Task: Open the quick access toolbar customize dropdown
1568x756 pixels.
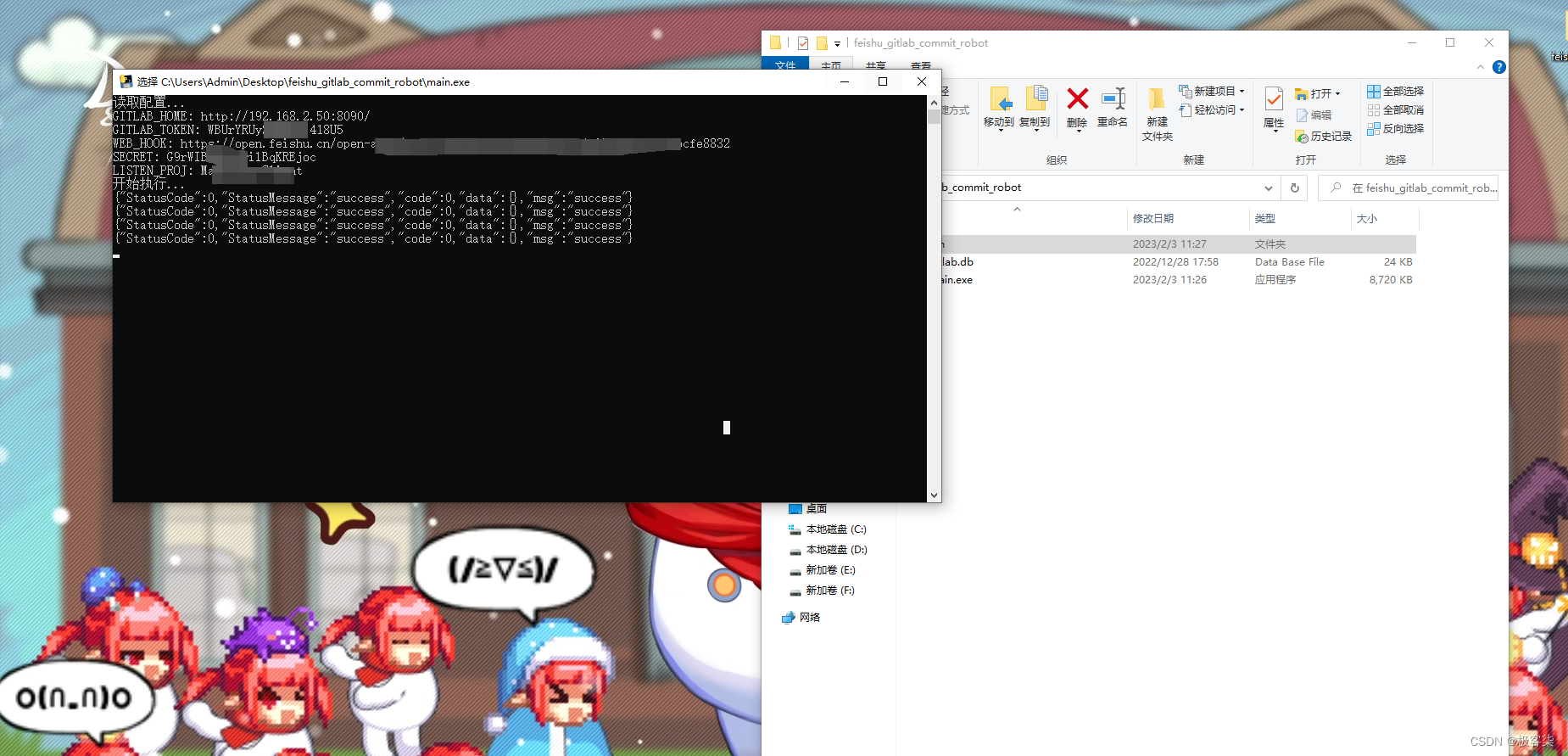Action: pyautogui.click(x=837, y=43)
